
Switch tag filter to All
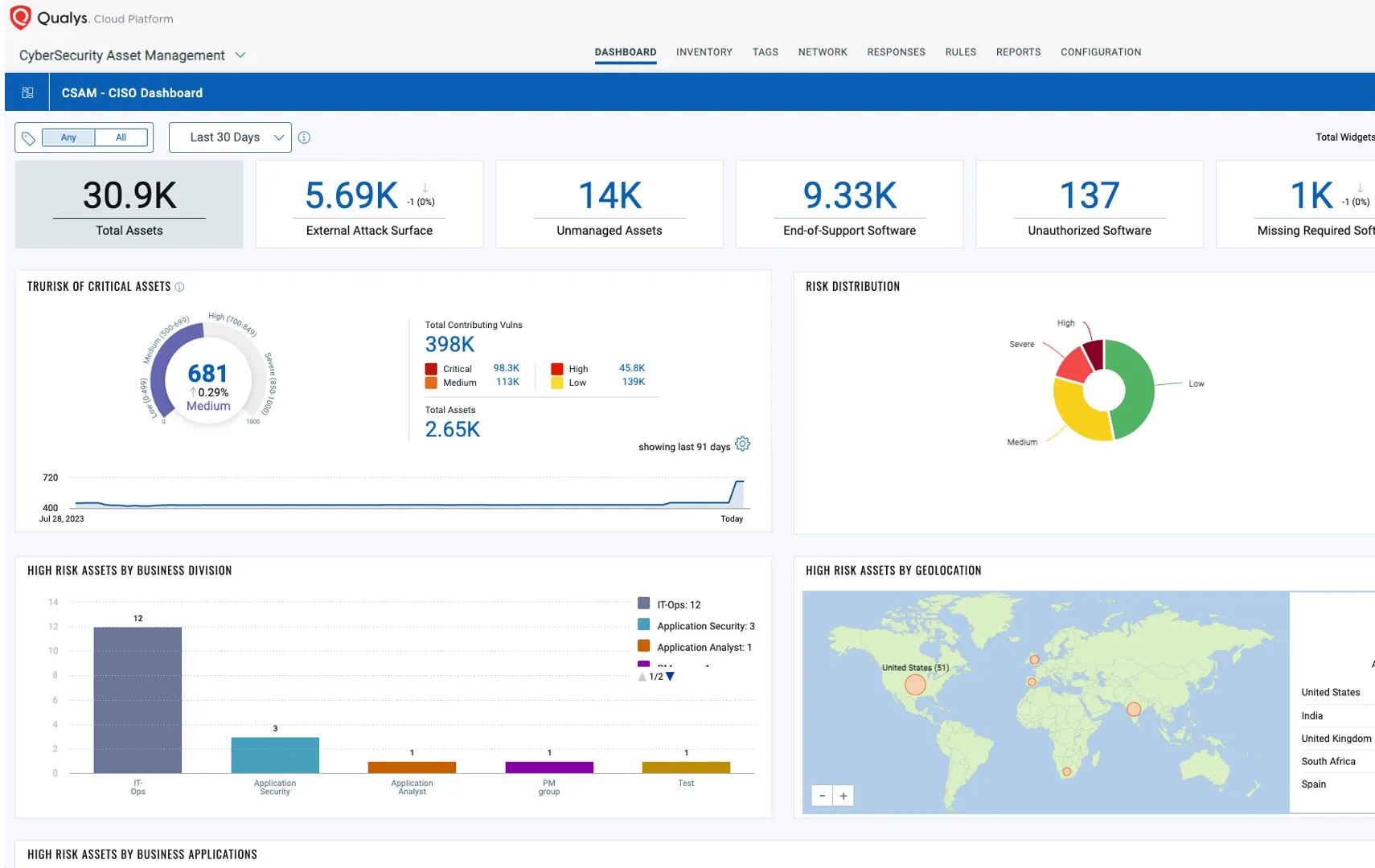(121, 137)
